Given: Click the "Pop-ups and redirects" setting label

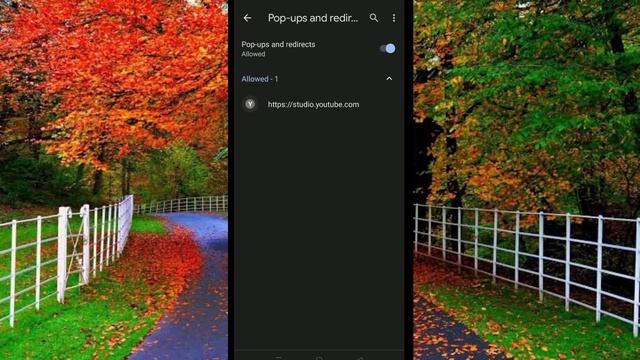Looking at the screenshot, I should 278,44.
